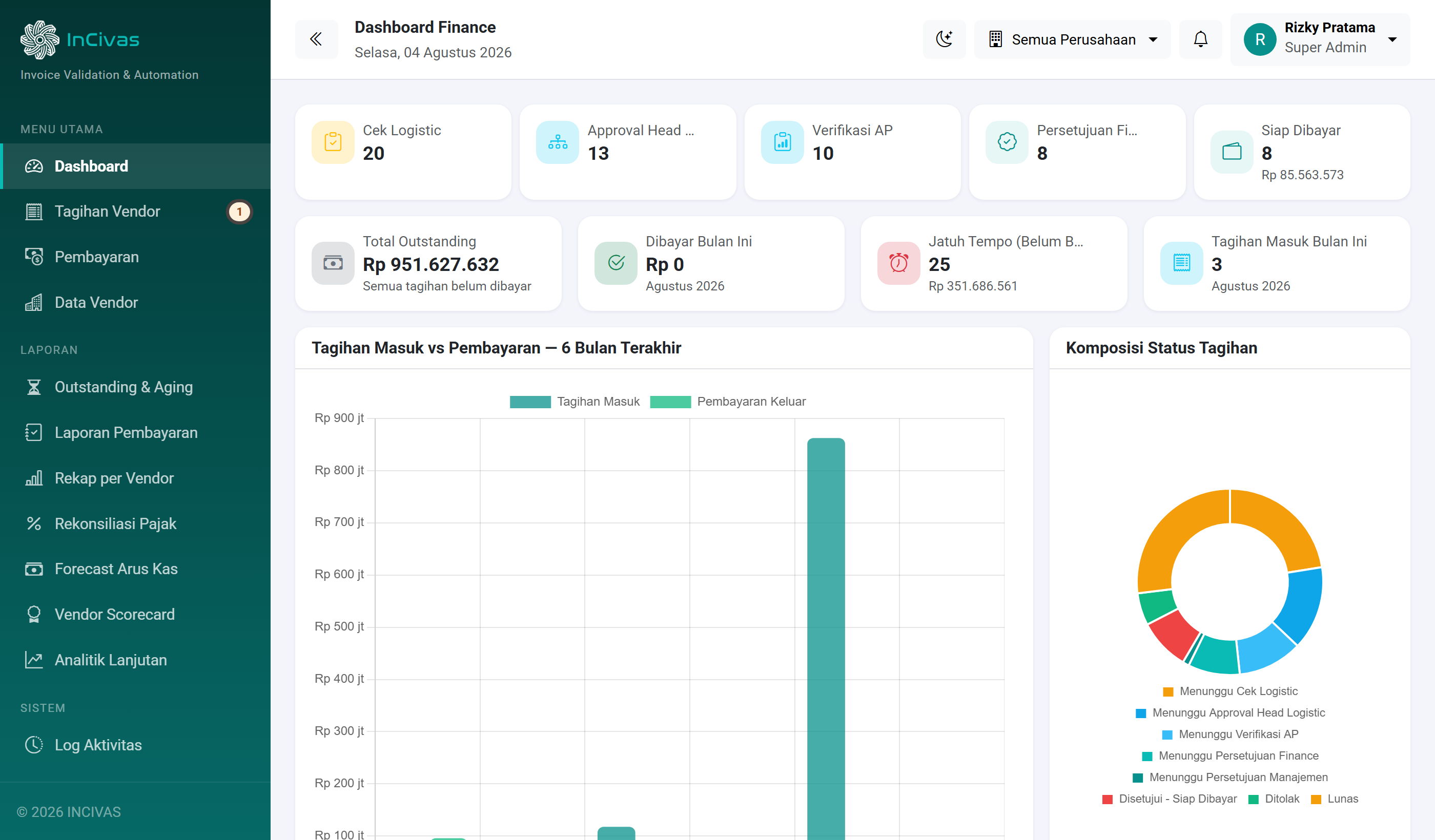Click the Rekonsiliasi Pajak percent icon
Viewport: 1435px width, 840px height.
[x=34, y=523]
